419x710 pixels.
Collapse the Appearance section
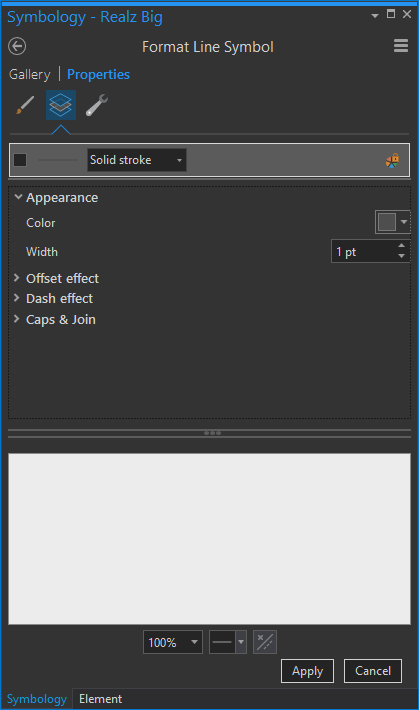point(18,197)
